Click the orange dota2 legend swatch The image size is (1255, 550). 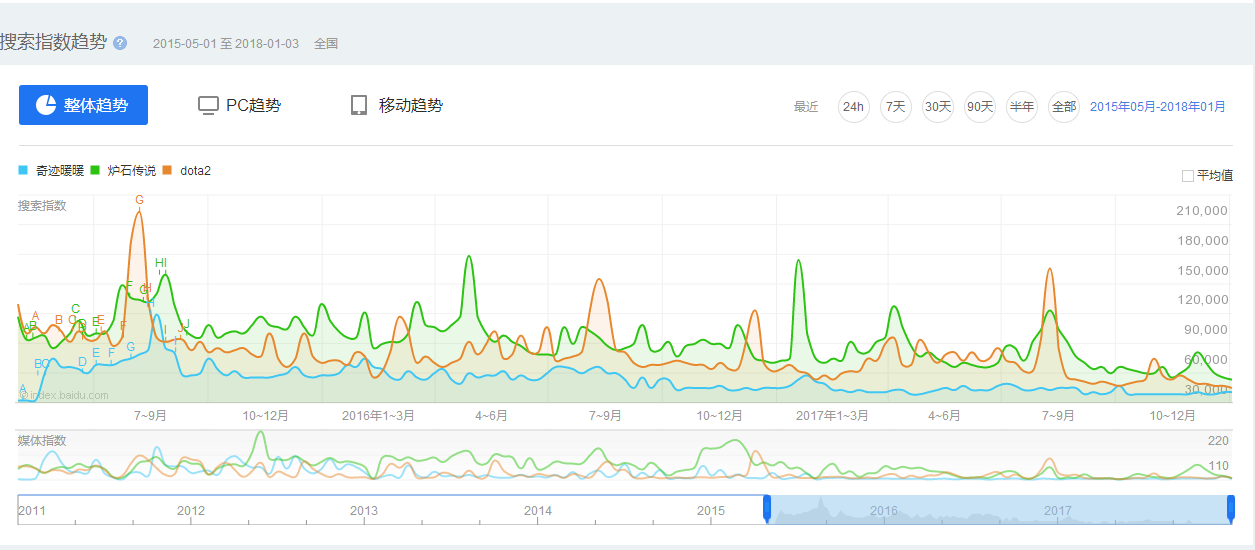click(x=169, y=171)
